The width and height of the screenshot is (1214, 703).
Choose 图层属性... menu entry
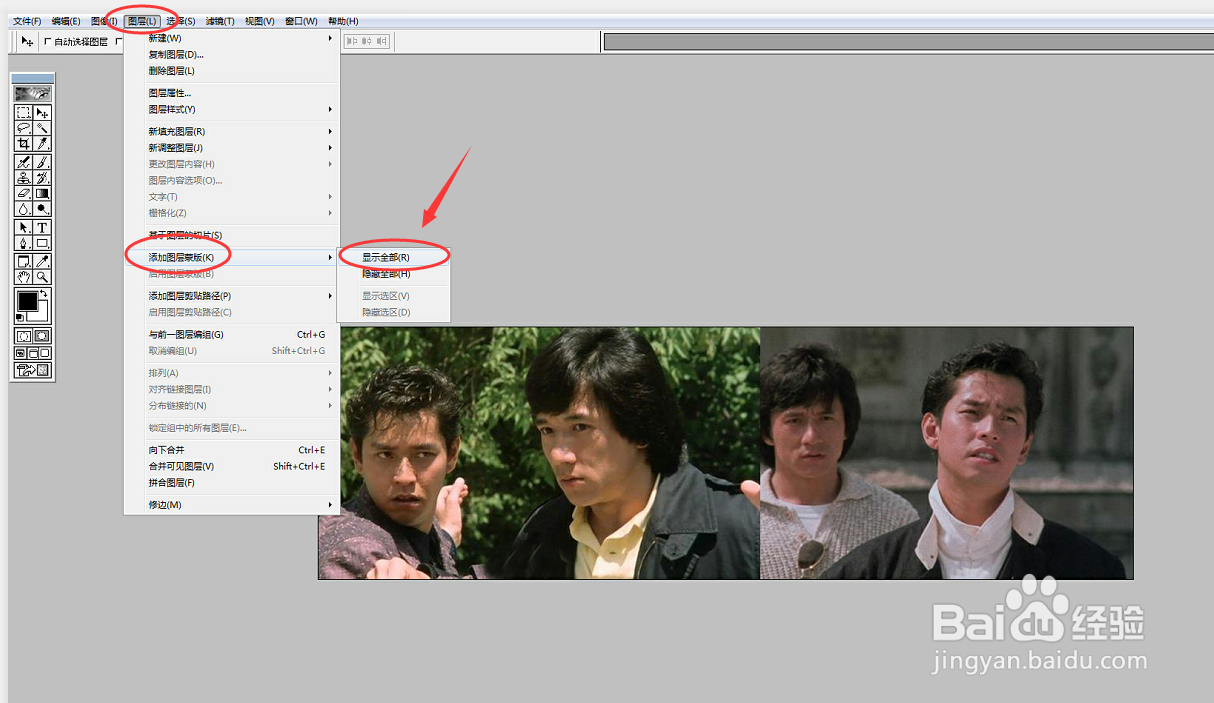tap(232, 93)
